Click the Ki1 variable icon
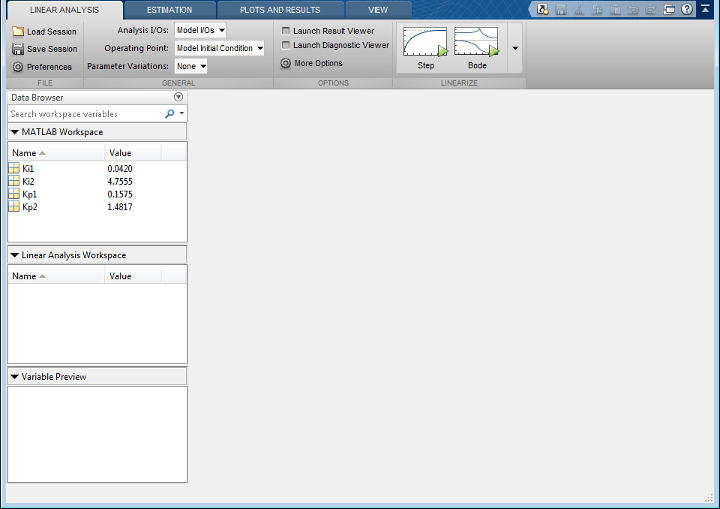Image resolution: width=720 pixels, height=509 pixels. tap(14, 168)
